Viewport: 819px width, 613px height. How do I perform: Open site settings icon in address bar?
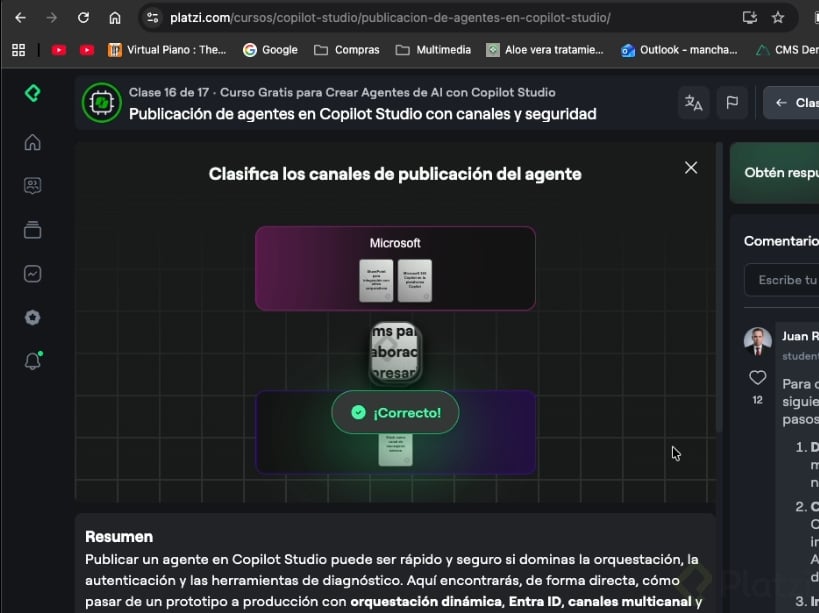(x=153, y=18)
